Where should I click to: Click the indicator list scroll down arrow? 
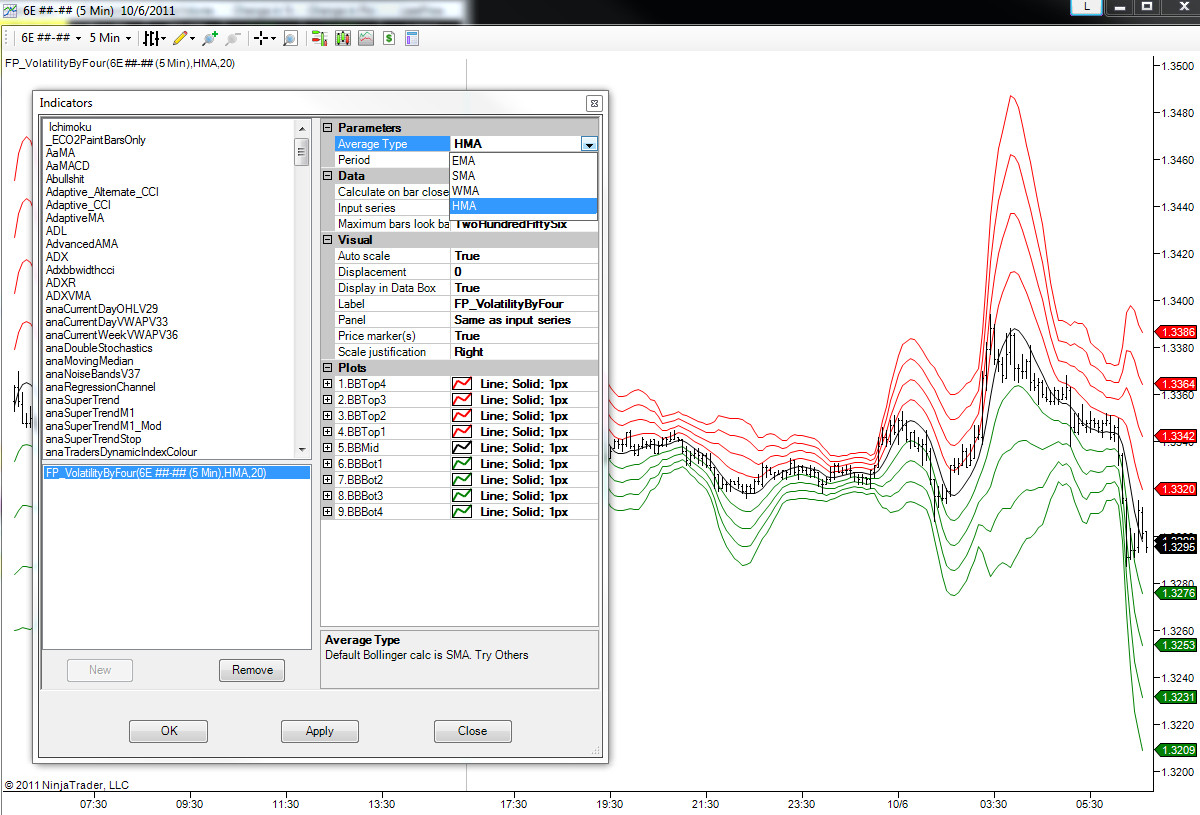click(302, 449)
